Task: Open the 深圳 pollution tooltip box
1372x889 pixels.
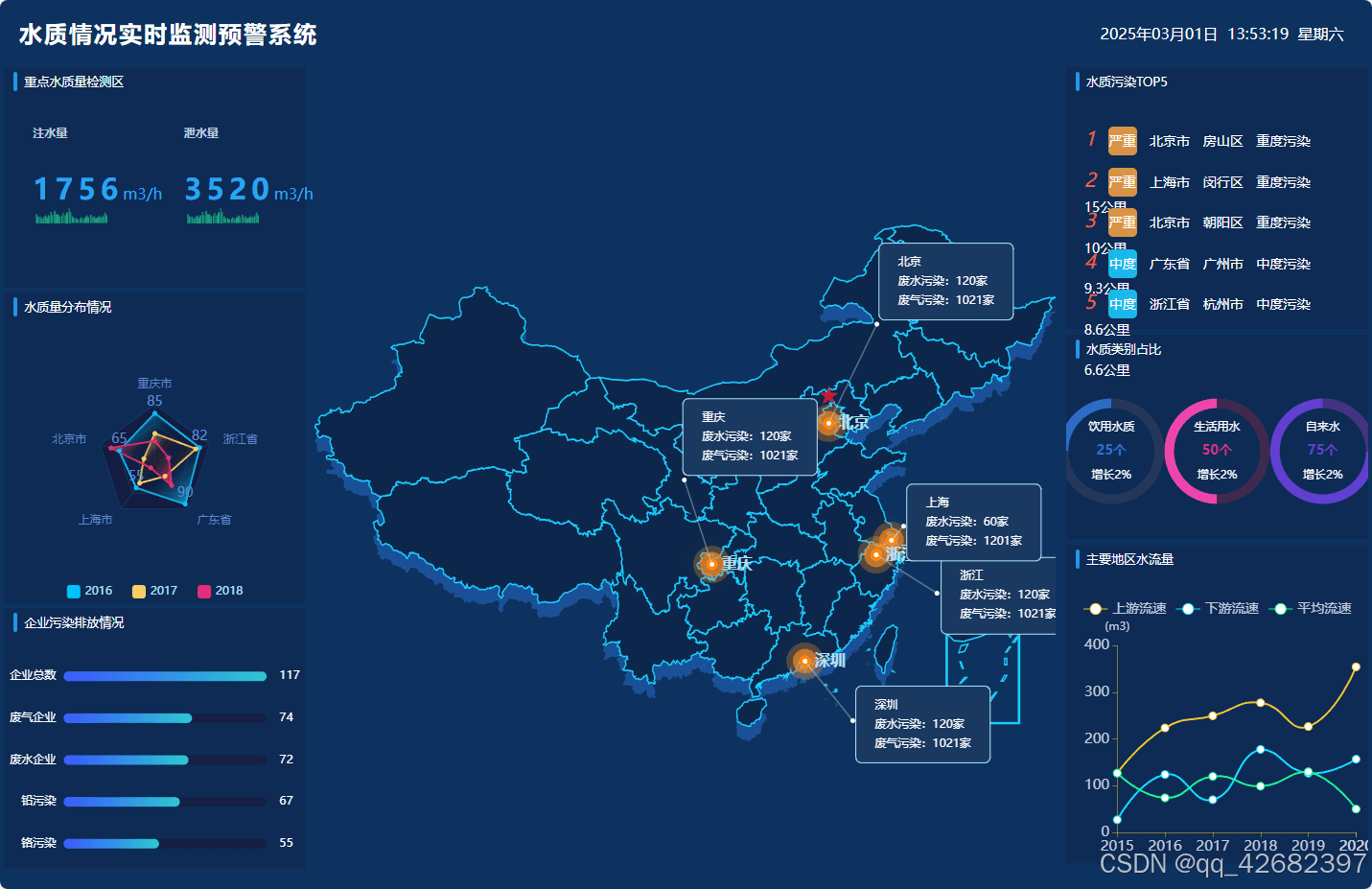Action: coord(923,724)
